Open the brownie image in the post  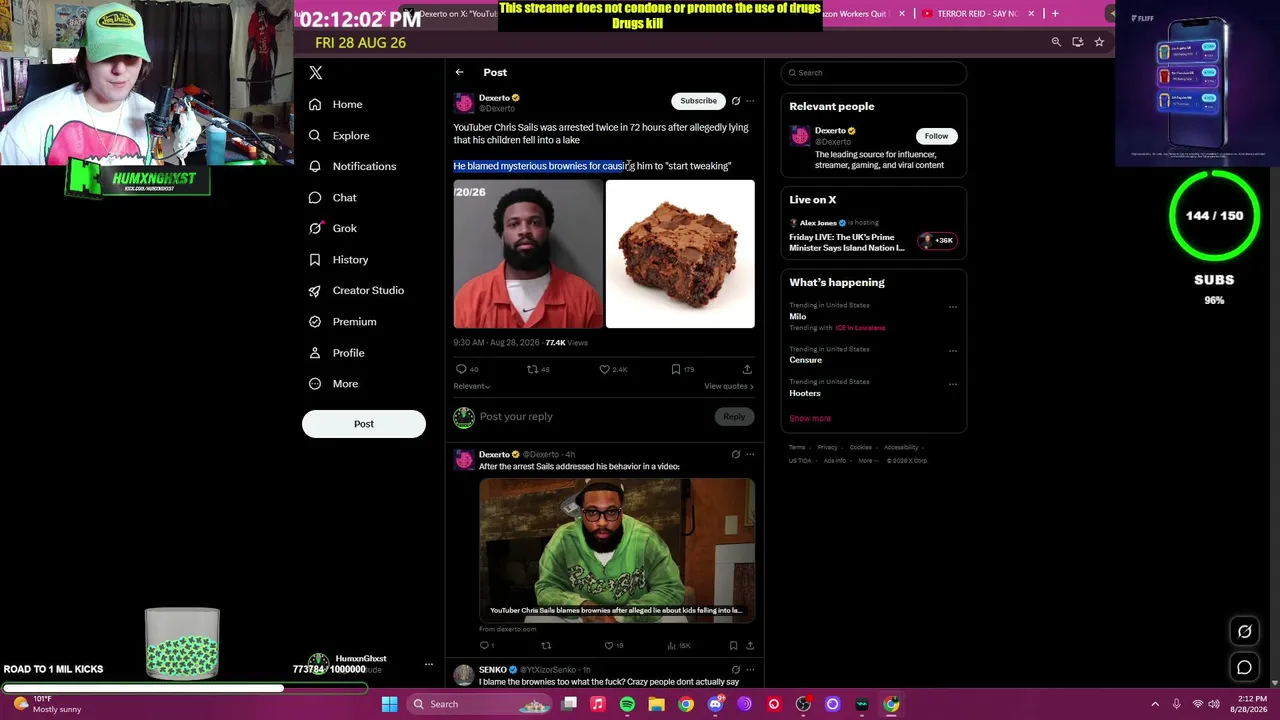point(680,254)
